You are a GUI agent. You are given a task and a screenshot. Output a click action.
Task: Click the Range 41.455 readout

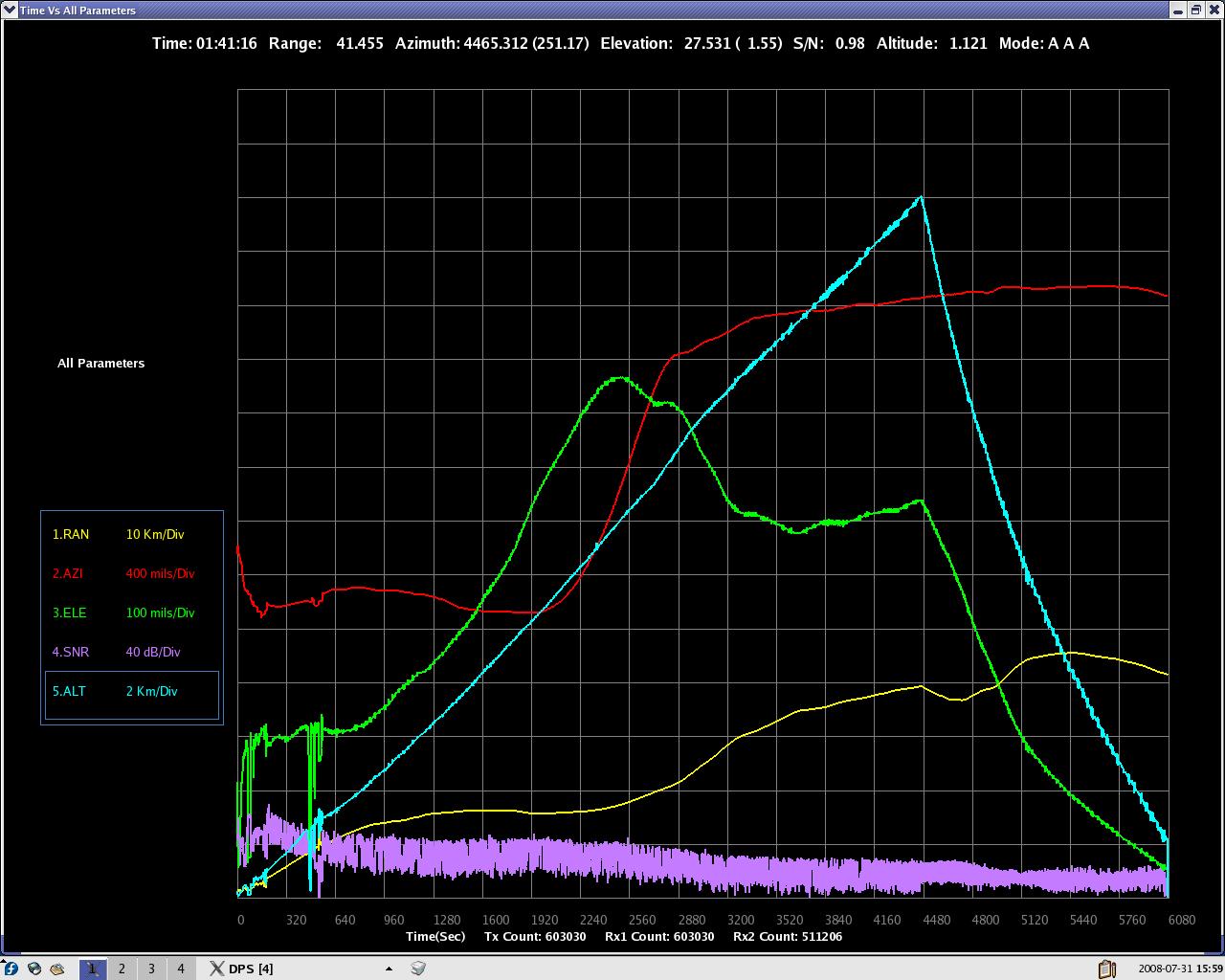pos(326,43)
